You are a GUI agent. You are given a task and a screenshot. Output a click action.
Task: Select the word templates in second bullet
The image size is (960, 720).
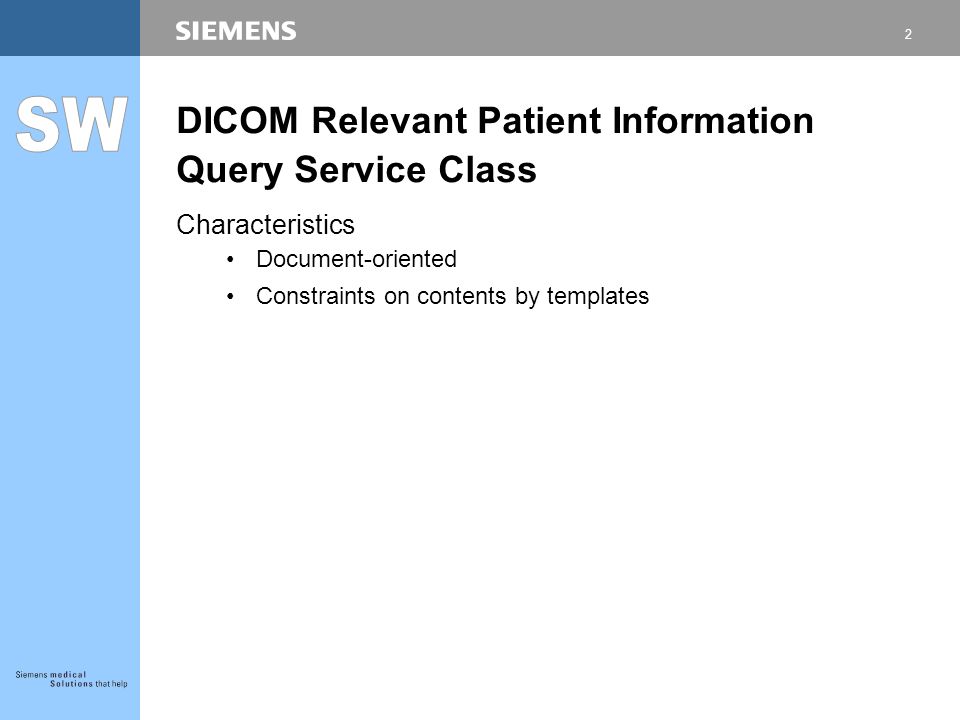click(x=598, y=296)
